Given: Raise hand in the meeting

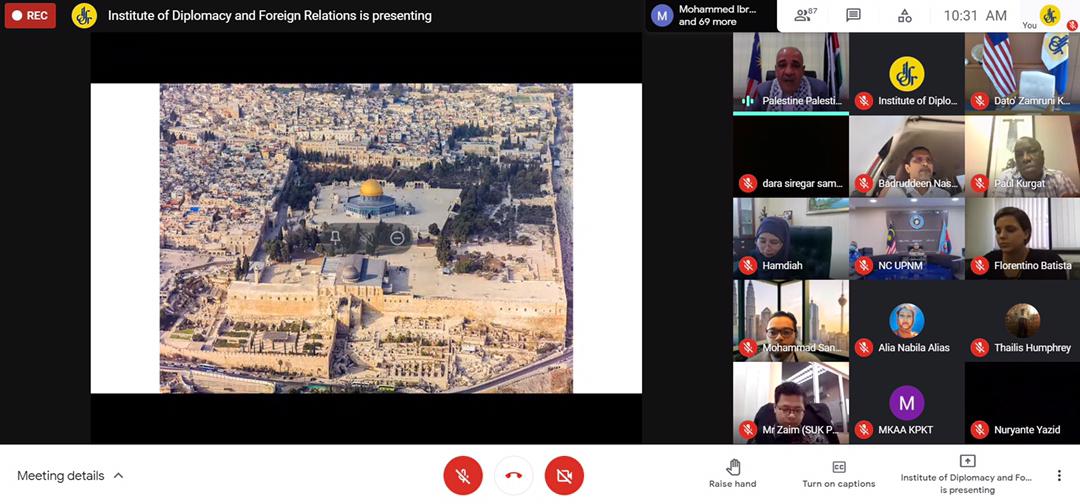Looking at the screenshot, I should pos(733,474).
